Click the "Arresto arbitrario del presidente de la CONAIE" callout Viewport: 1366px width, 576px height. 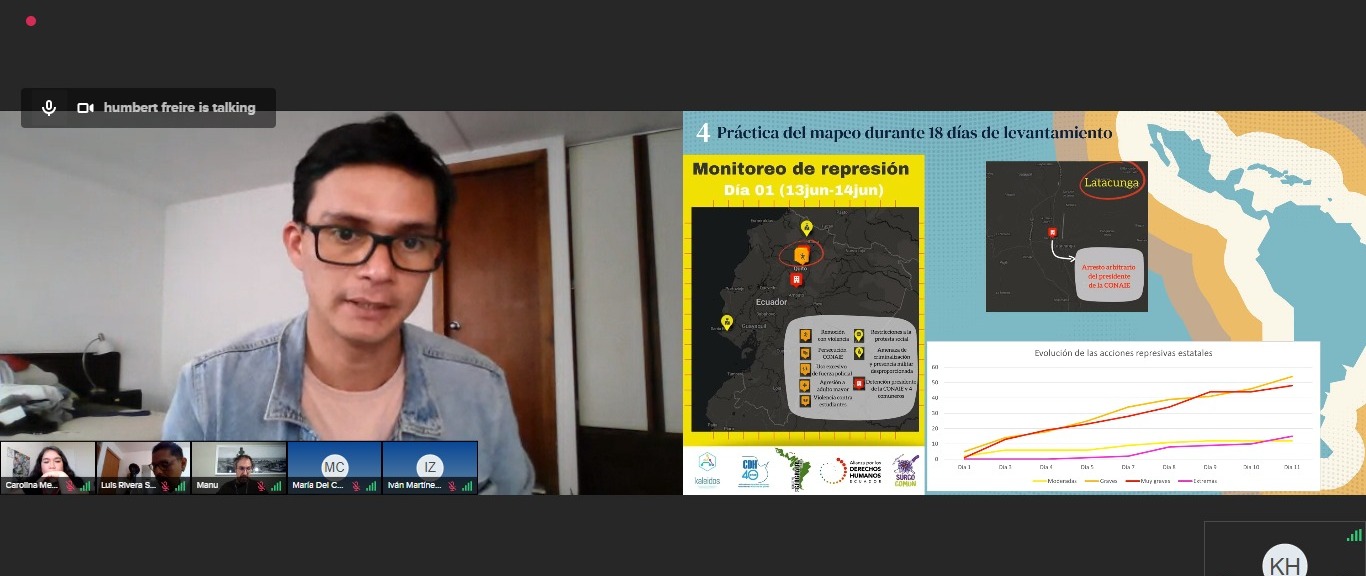point(1111,277)
